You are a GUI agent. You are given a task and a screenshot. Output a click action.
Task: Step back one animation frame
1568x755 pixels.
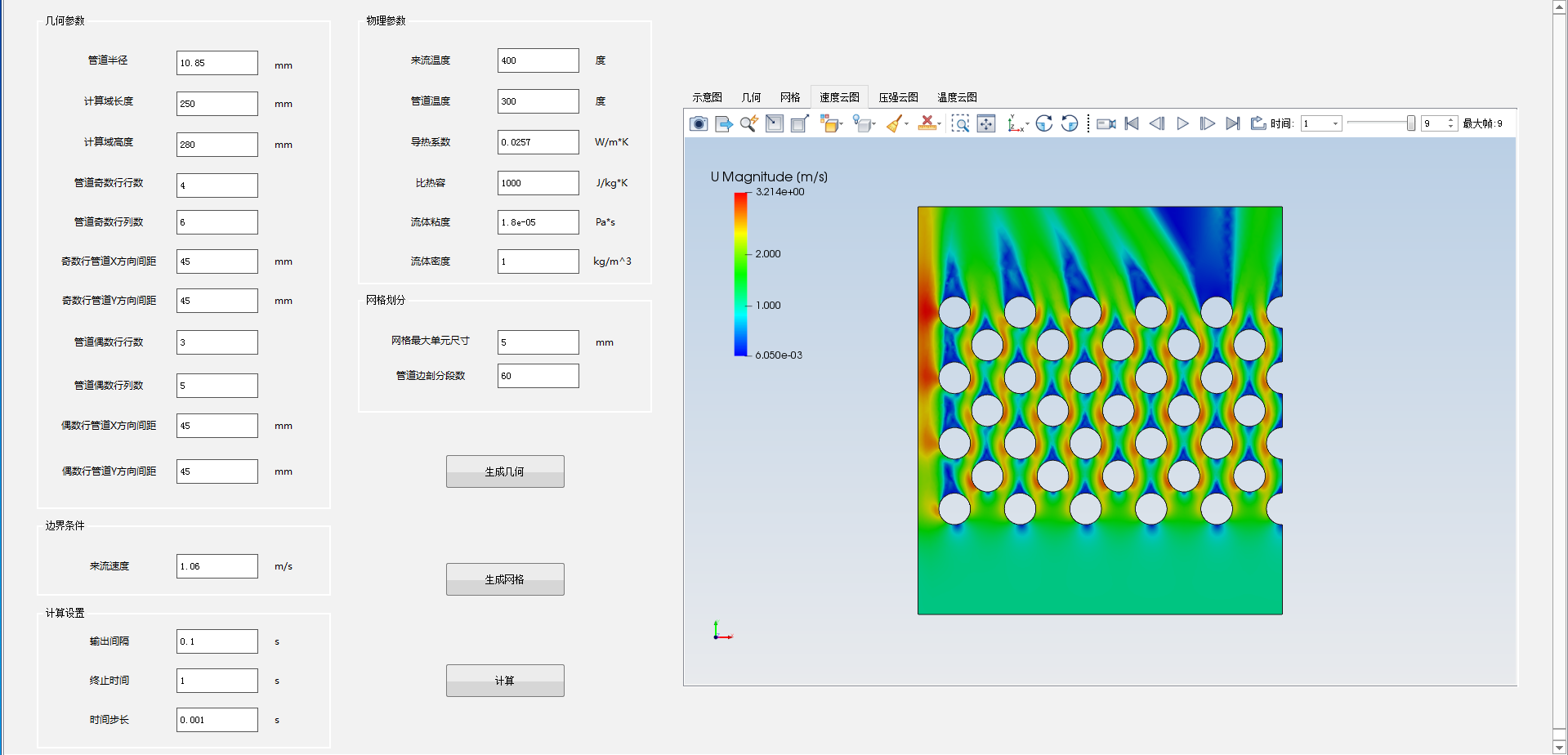pos(1157,123)
